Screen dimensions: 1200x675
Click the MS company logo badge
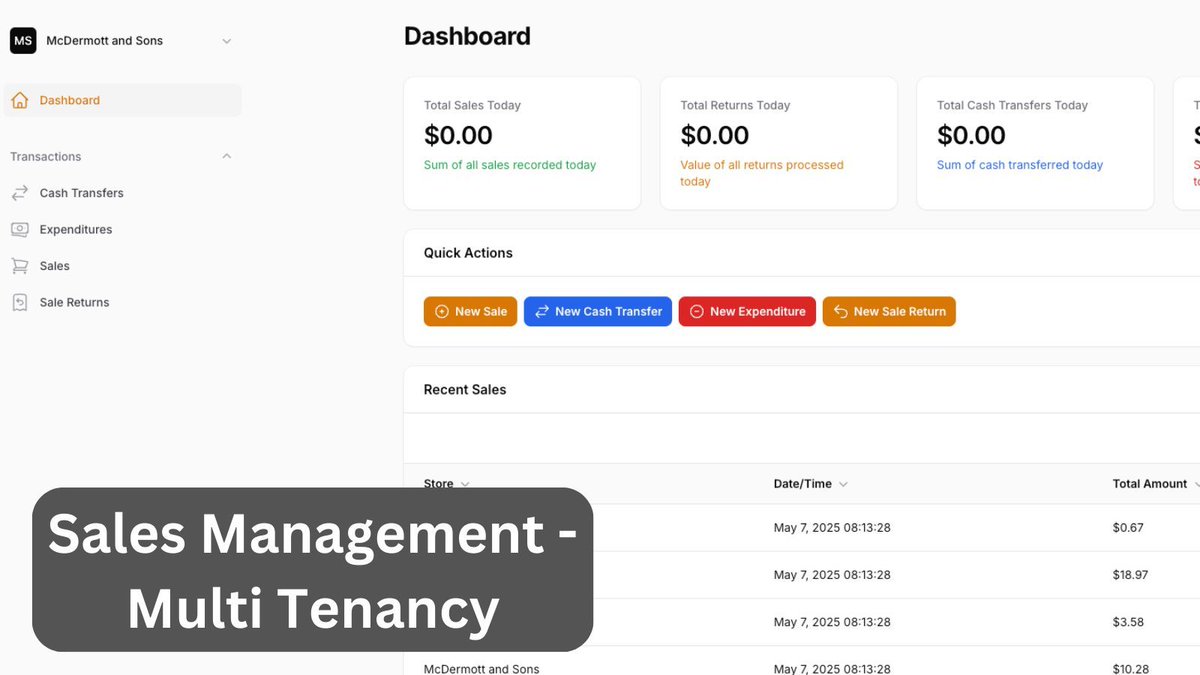coord(23,41)
